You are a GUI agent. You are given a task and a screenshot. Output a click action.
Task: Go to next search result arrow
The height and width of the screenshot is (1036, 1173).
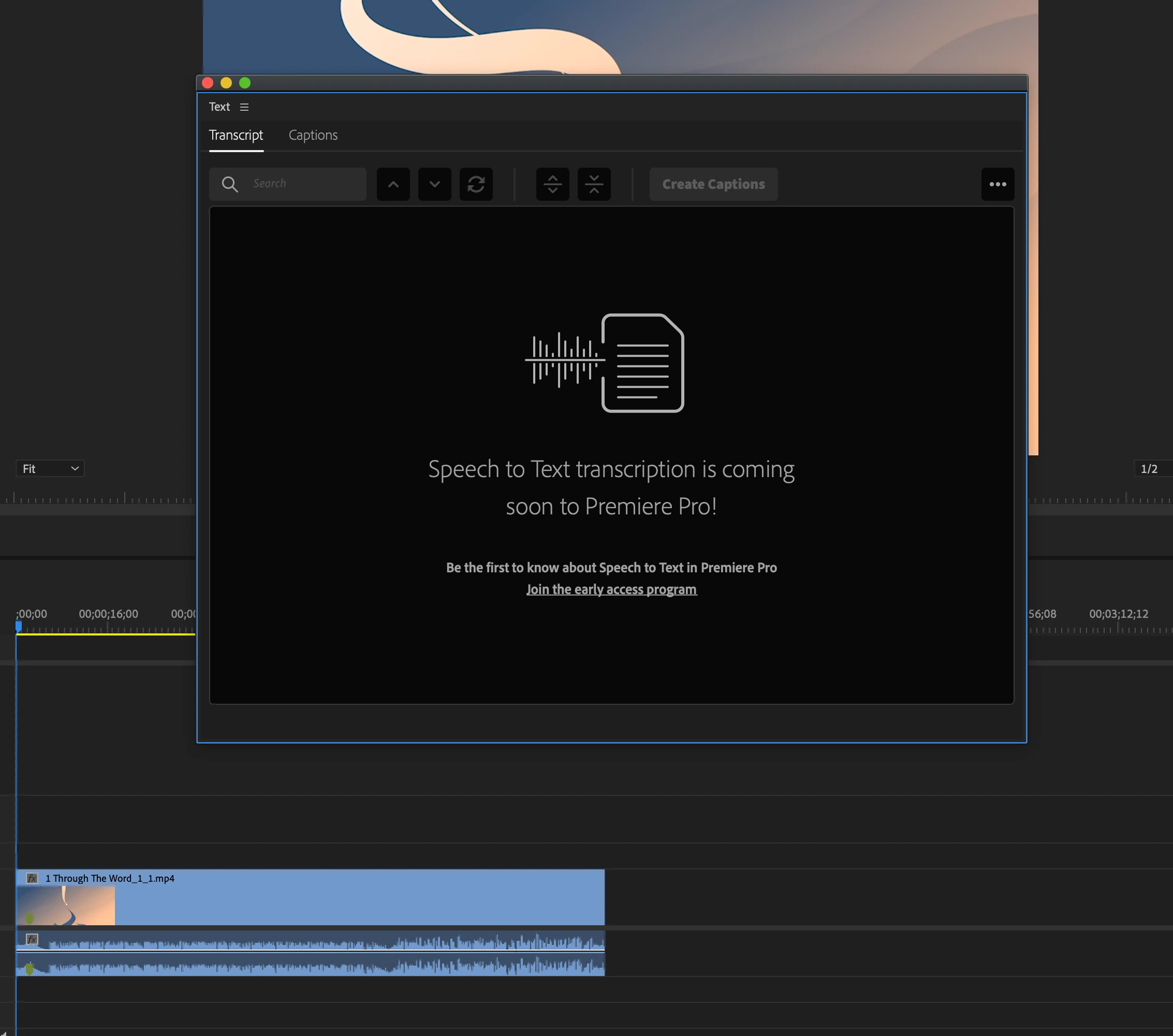[x=434, y=184]
